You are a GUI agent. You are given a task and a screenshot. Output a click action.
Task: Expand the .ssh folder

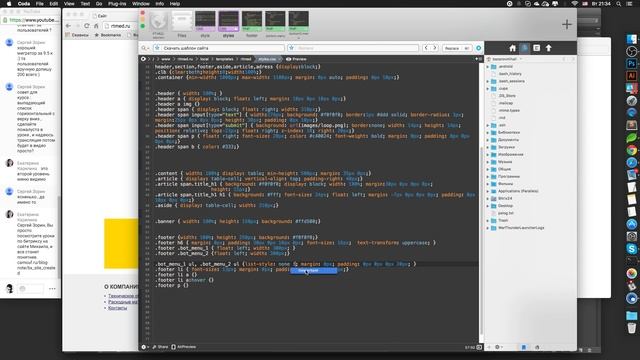[488, 125]
